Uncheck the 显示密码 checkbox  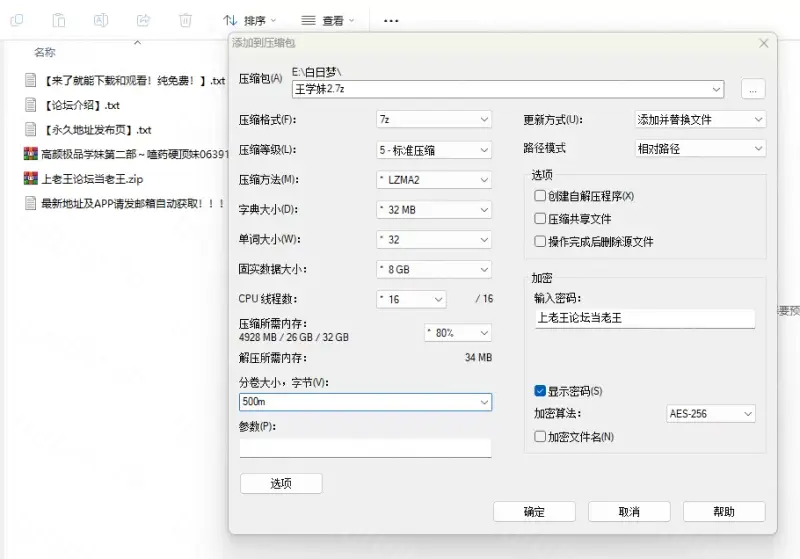pos(541,391)
